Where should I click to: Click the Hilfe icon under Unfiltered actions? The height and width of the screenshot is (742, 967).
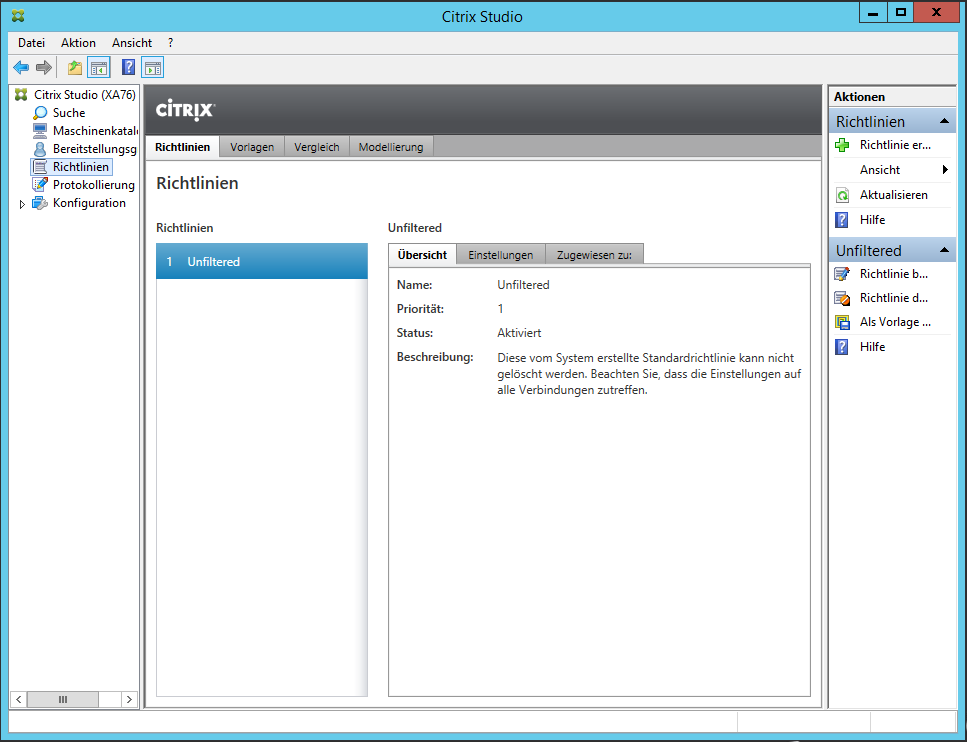[x=842, y=347]
